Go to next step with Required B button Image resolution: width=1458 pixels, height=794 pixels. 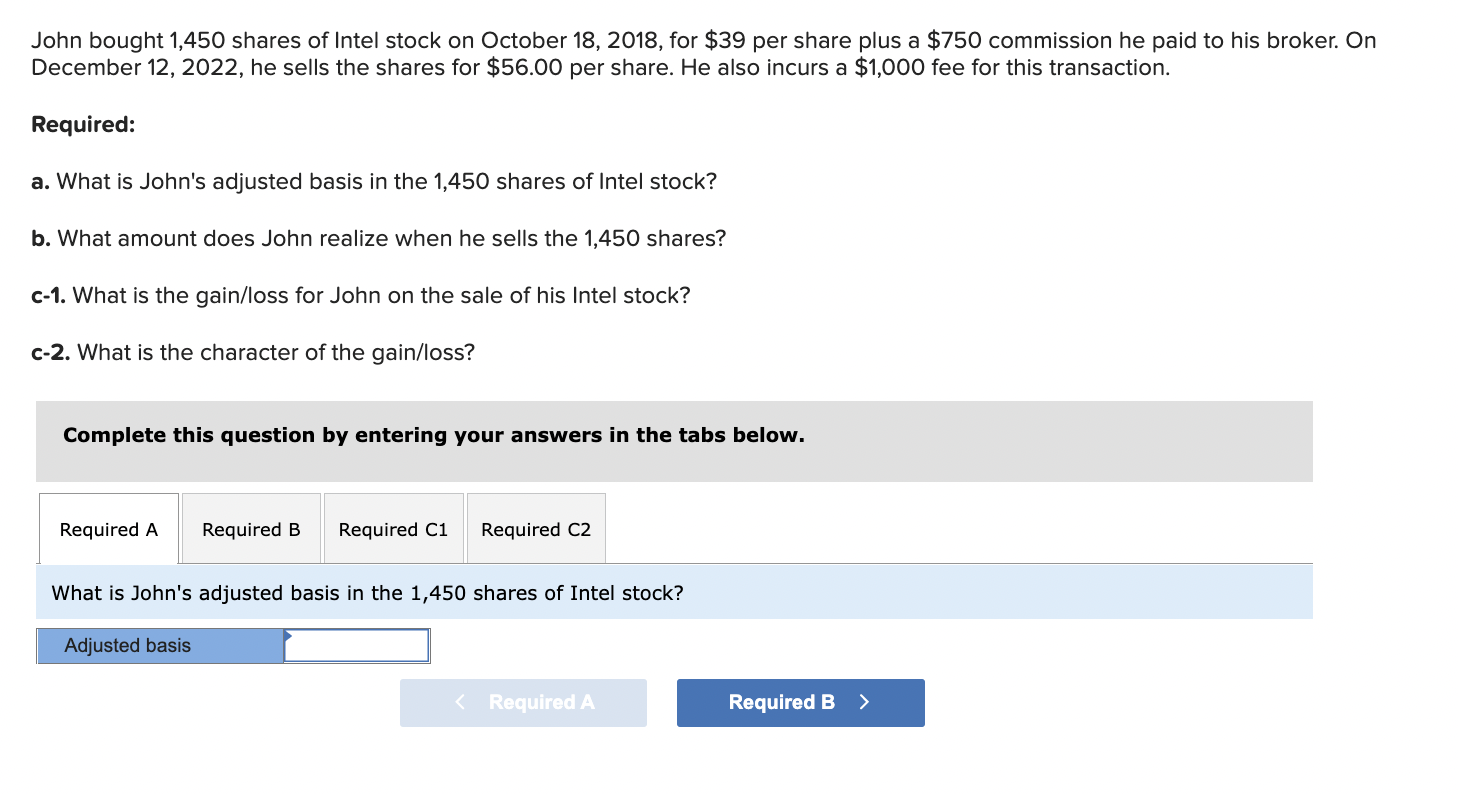coord(801,703)
